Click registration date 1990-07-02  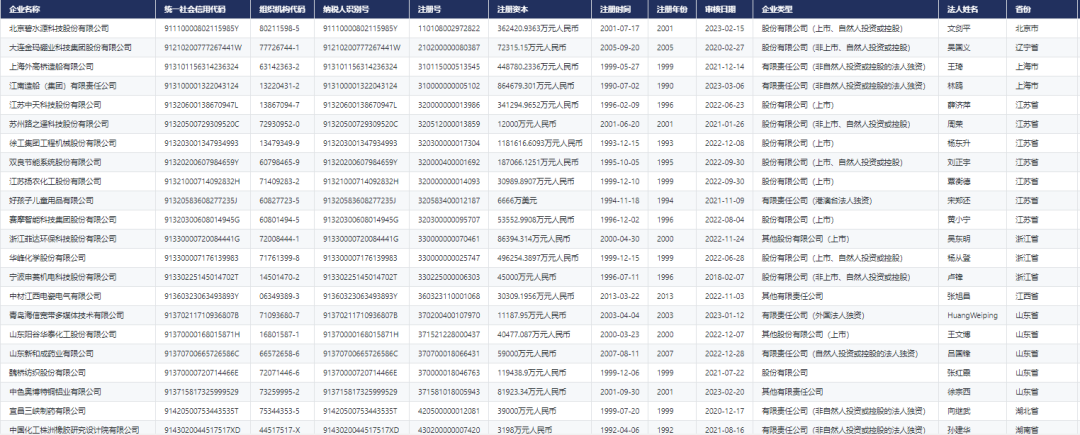[x=620, y=86]
